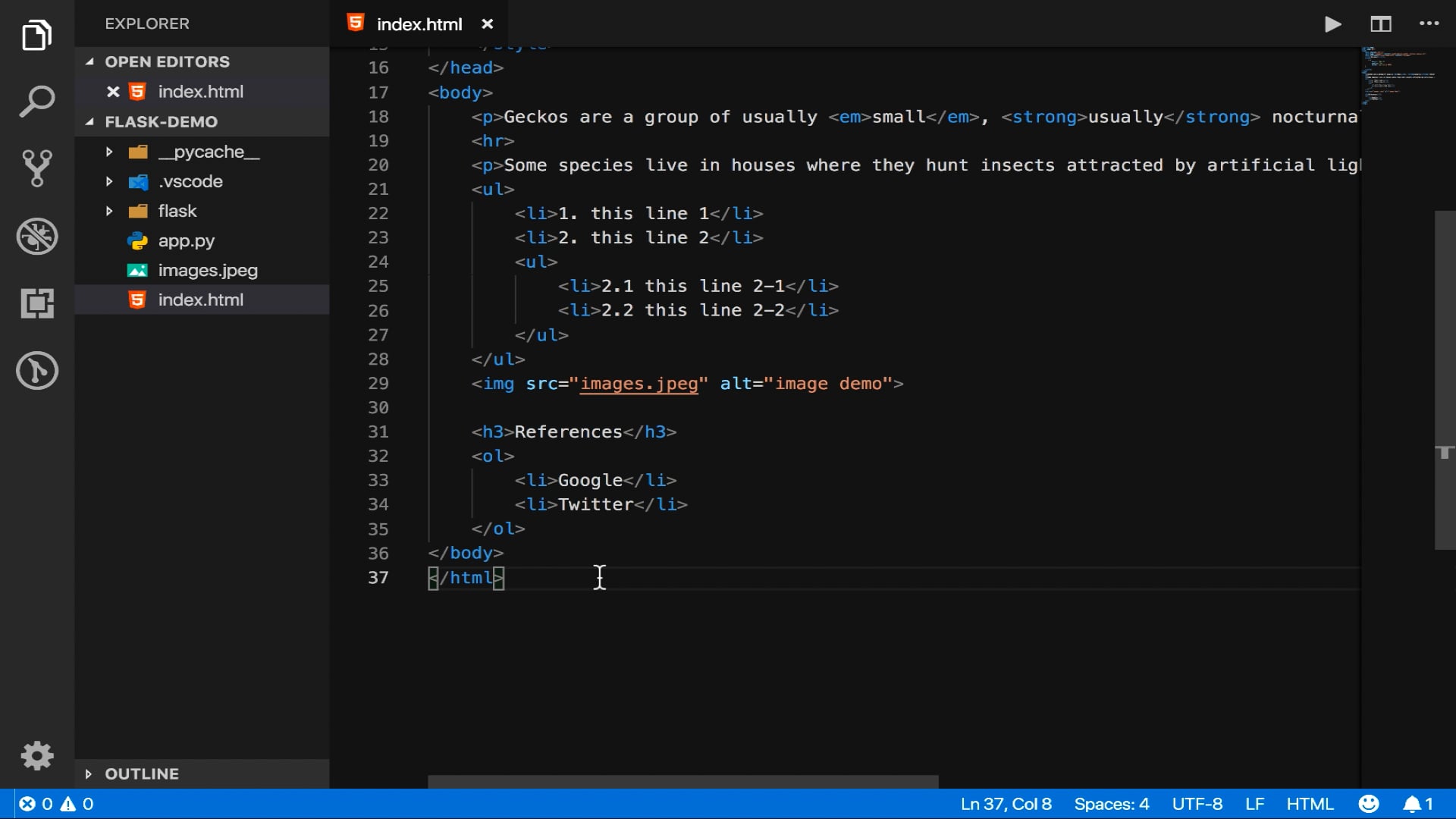This screenshot has width=1456, height=819.
Task: Open the Extensions view
Action: pyautogui.click(x=36, y=303)
